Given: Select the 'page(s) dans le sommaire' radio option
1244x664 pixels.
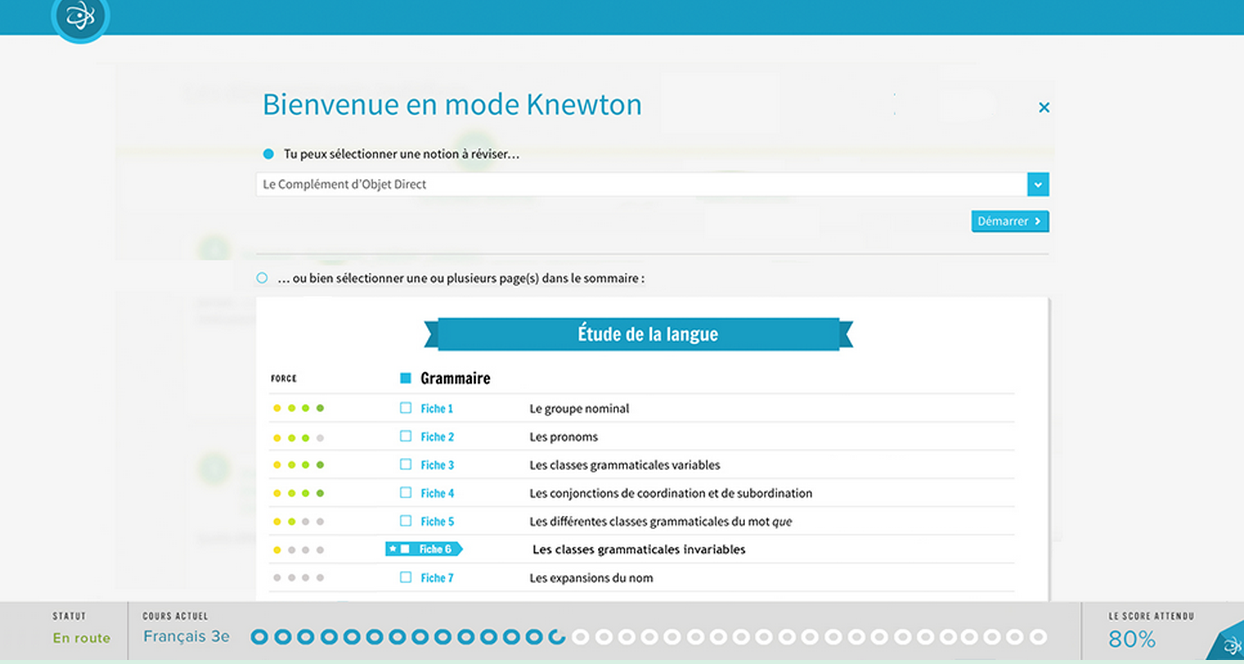Looking at the screenshot, I should 262,278.
